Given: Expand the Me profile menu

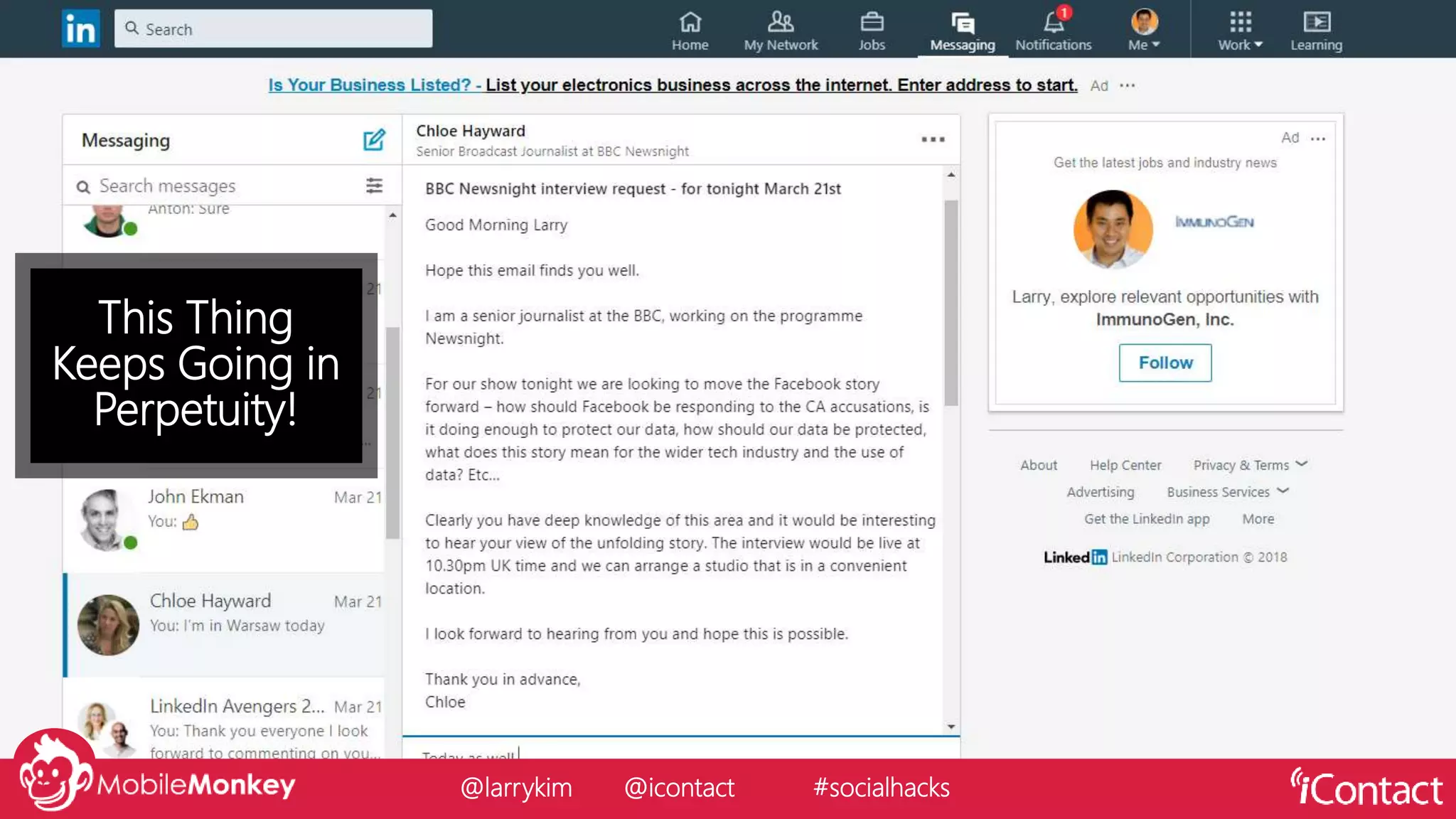Looking at the screenshot, I should pos(1144,31).
